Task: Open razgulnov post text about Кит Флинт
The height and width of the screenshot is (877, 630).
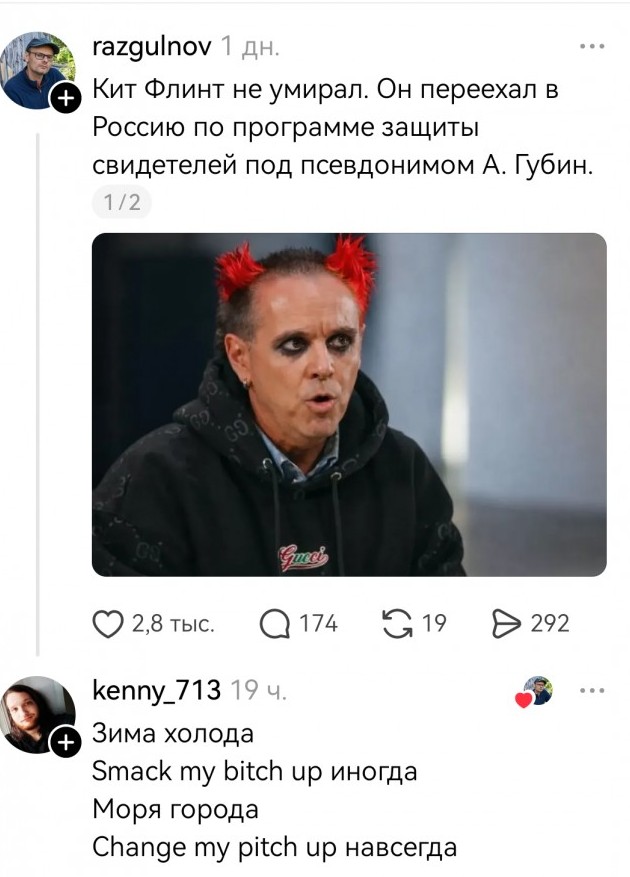Action: [x=342, y=128]
